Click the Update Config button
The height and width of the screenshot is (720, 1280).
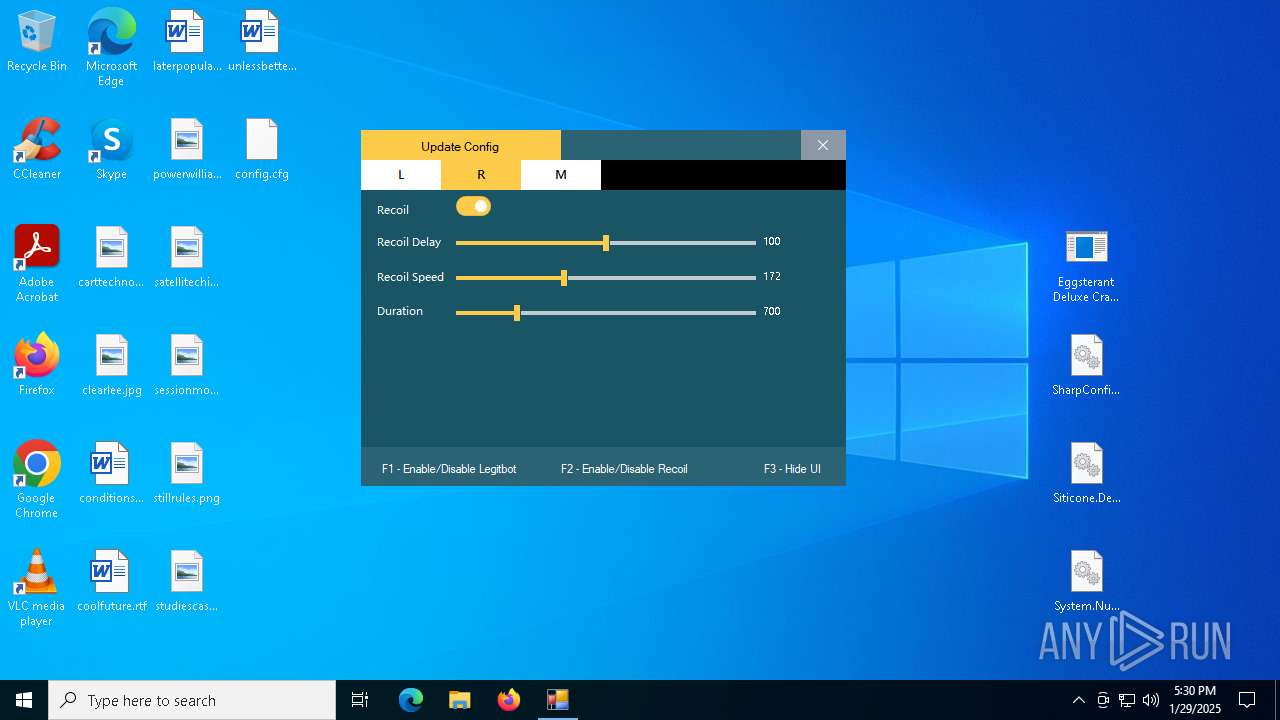tap(461, 145)
